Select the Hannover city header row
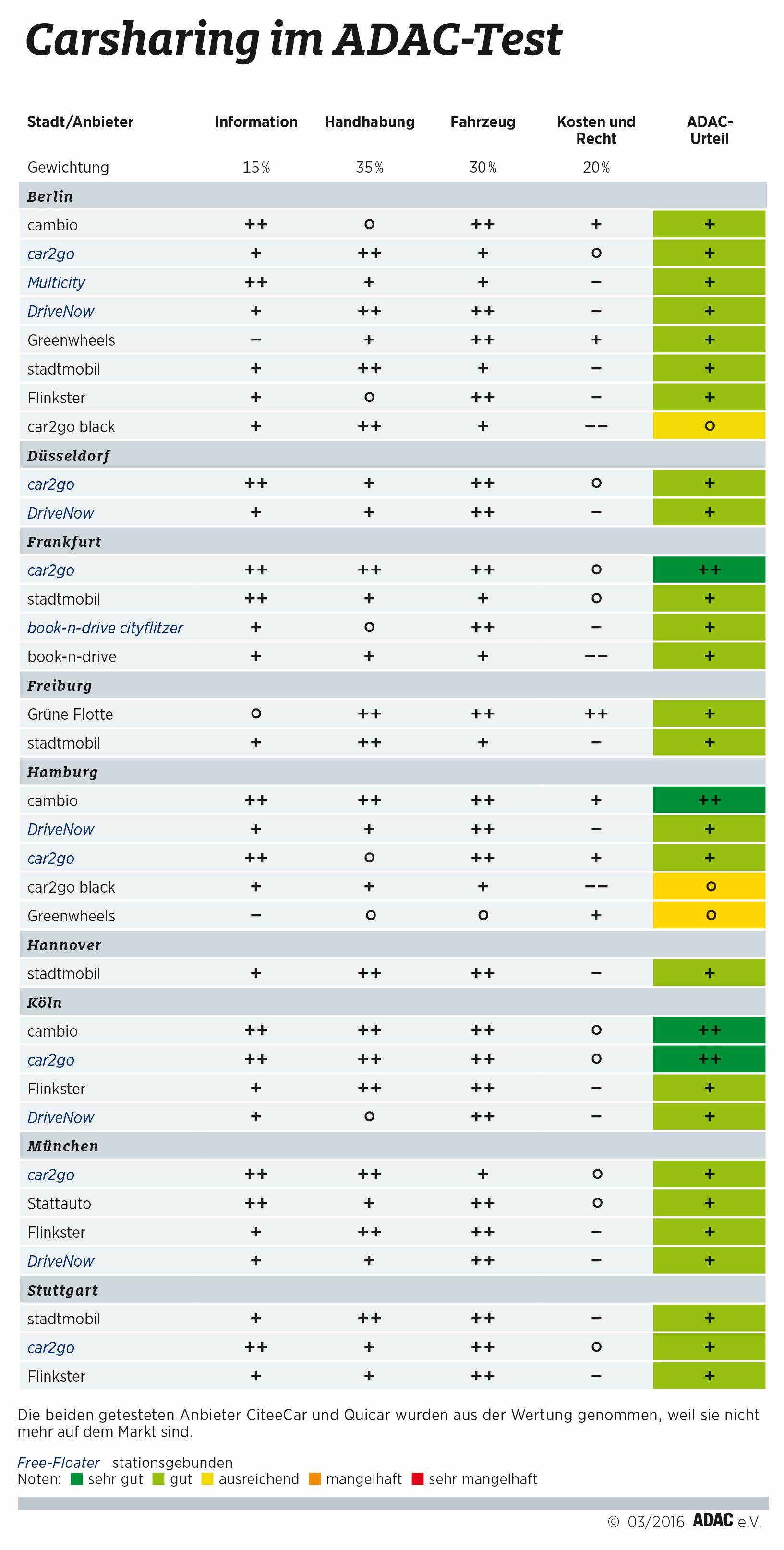This screenshot has width=784, height=1550. [x=392, y=944]
